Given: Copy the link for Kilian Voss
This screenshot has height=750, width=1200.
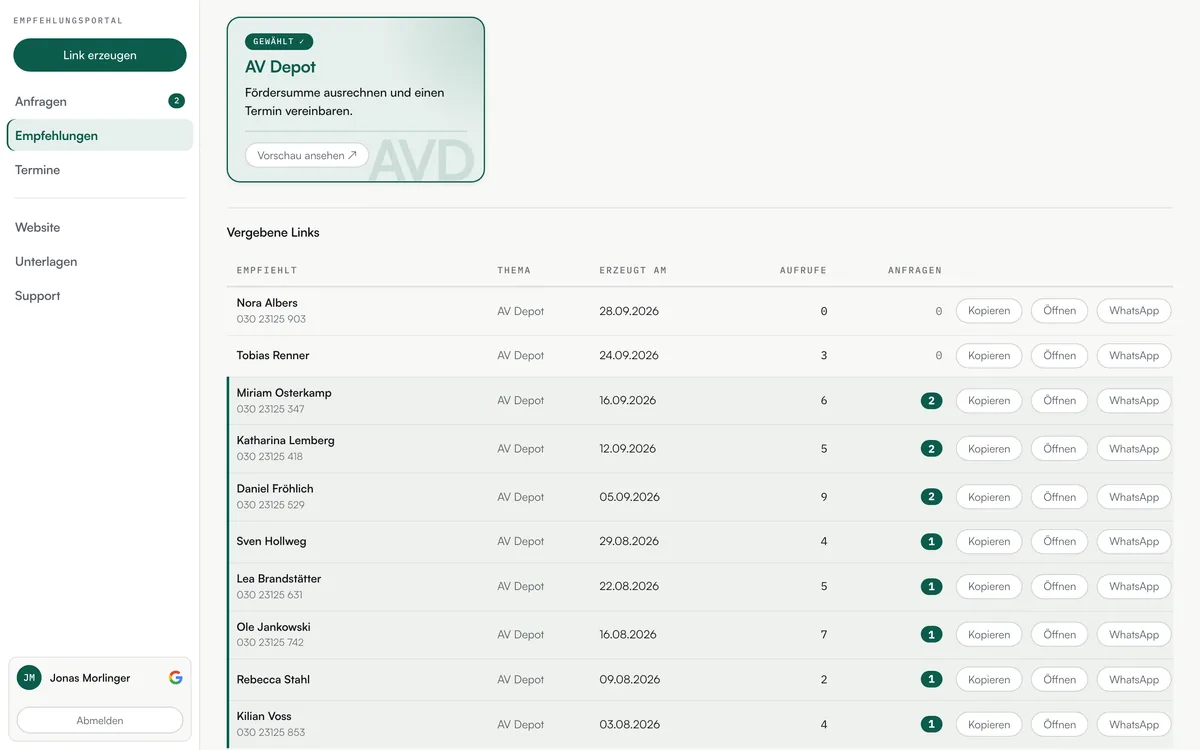Looking at the screenshot, I should pyautogui.click(x=989, y=725).
